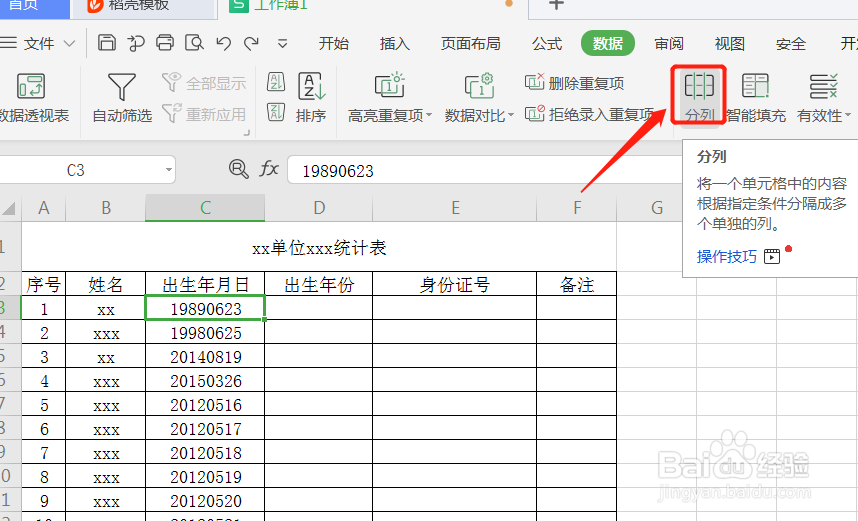This screenshot has height=521, width=858.
Task: Sort ascending with the A-Z icon
Action: coord(276,83)
